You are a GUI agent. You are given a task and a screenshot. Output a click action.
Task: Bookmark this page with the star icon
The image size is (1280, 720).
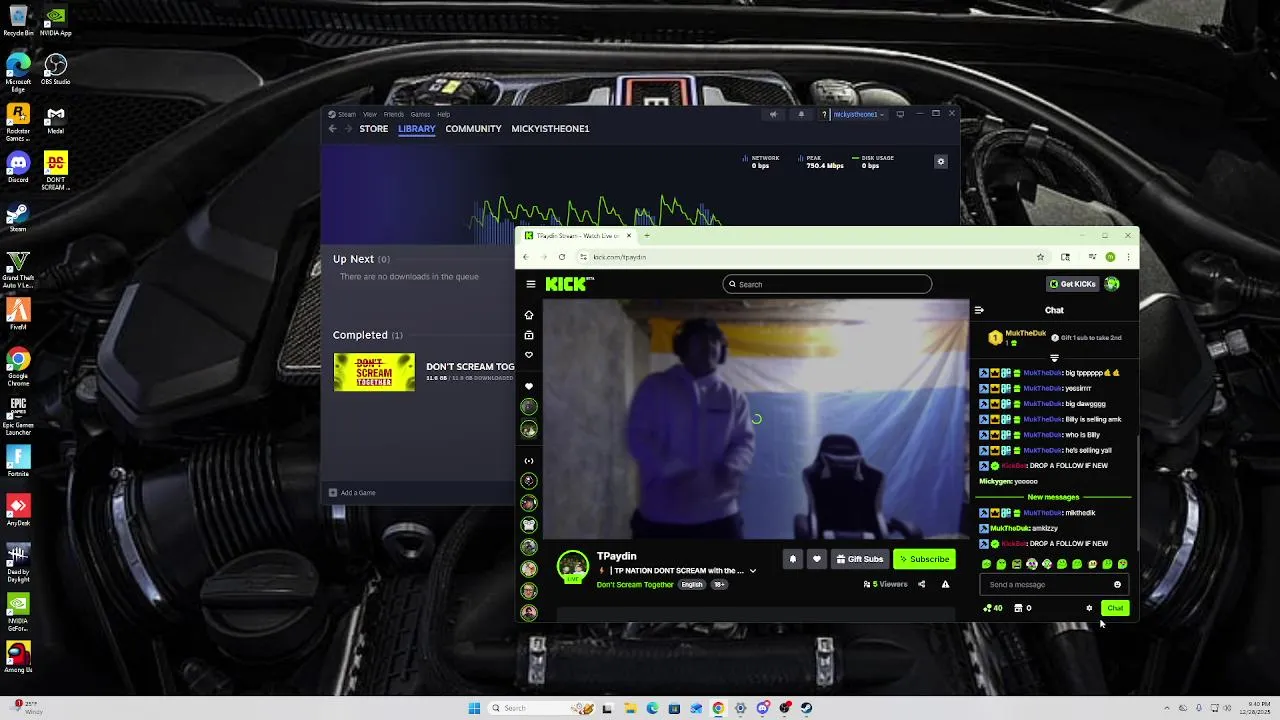1040,257
